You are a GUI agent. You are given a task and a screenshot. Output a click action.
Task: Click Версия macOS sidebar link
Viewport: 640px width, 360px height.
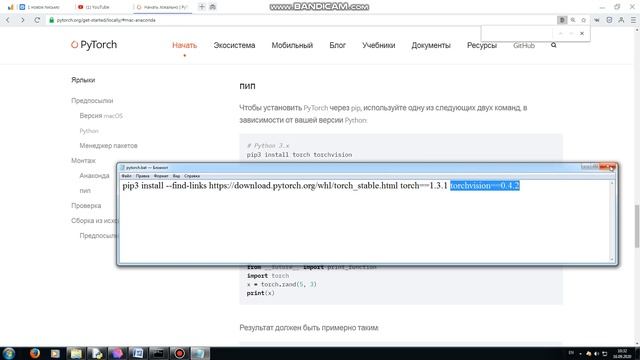pyautogui.click(x=101, y=116)
